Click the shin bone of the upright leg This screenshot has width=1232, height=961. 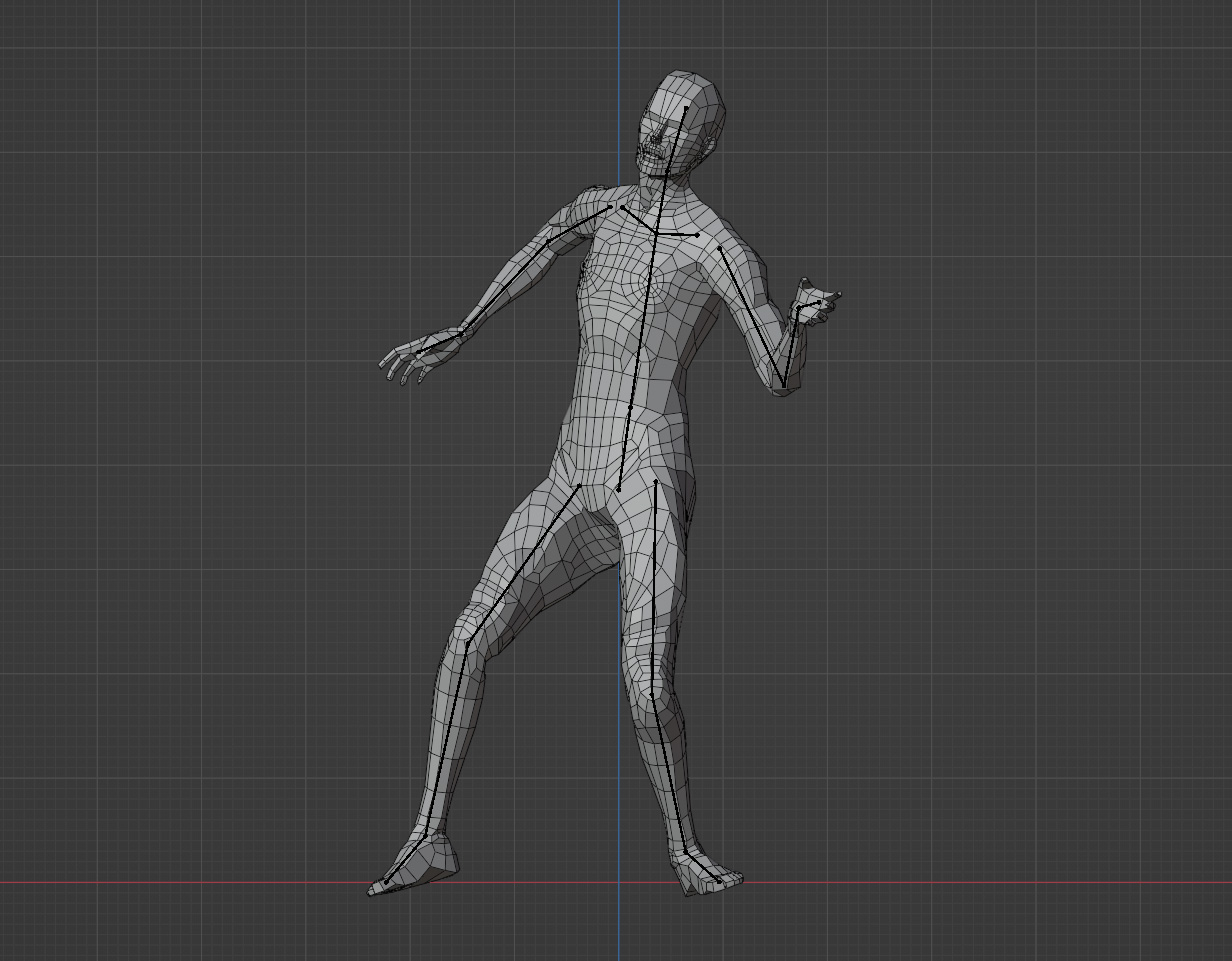(x=667, y=774)
